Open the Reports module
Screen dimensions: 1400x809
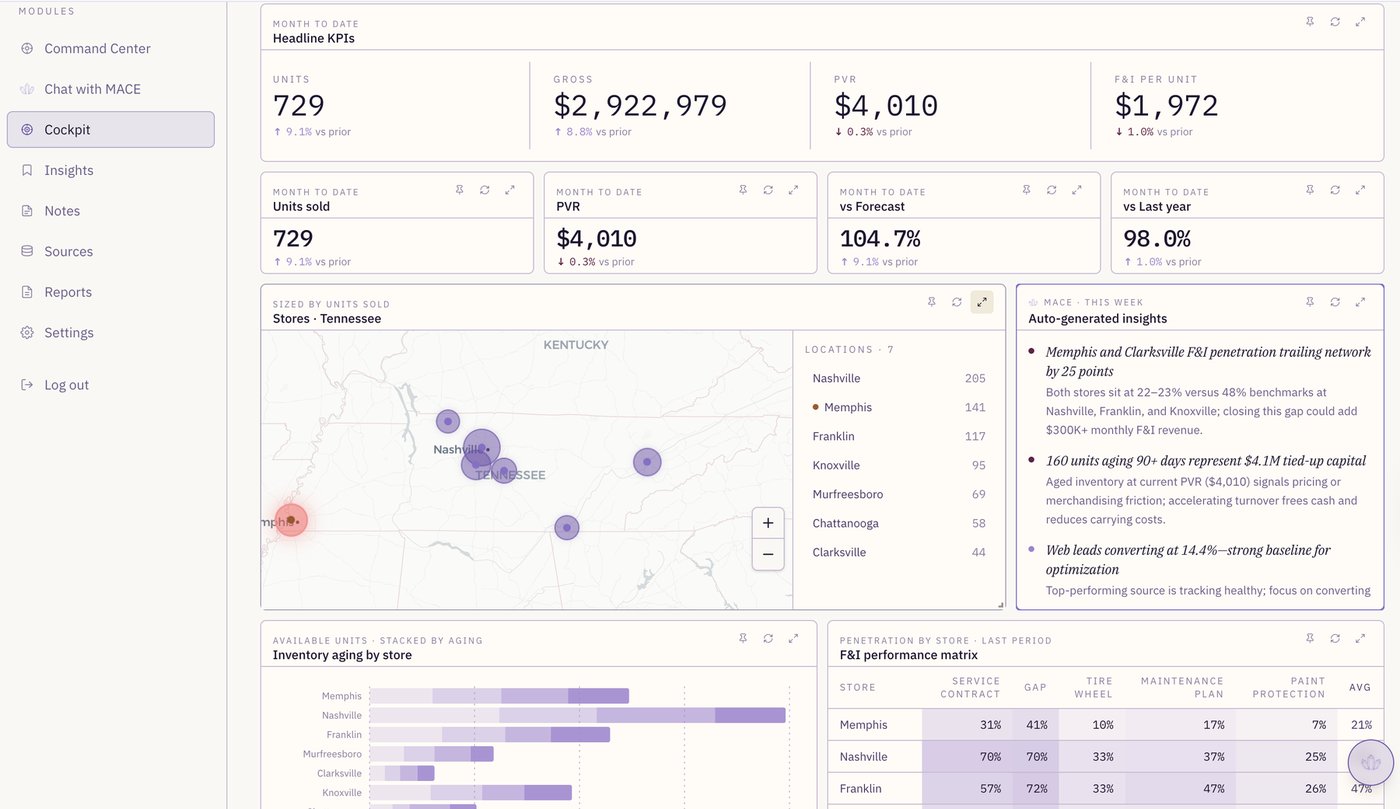click(110, 292)
